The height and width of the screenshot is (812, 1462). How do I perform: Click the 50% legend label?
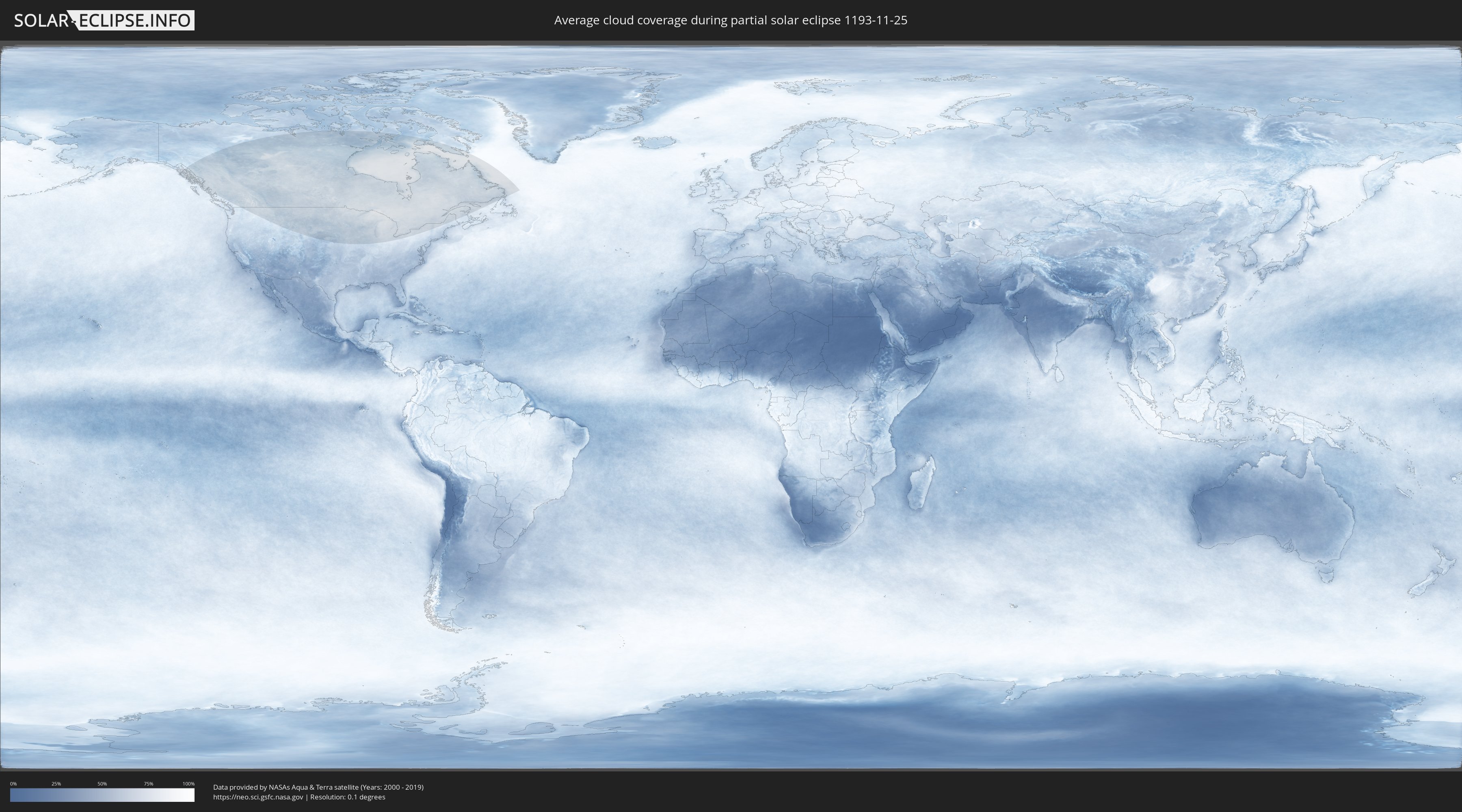(x=102, y=784)
